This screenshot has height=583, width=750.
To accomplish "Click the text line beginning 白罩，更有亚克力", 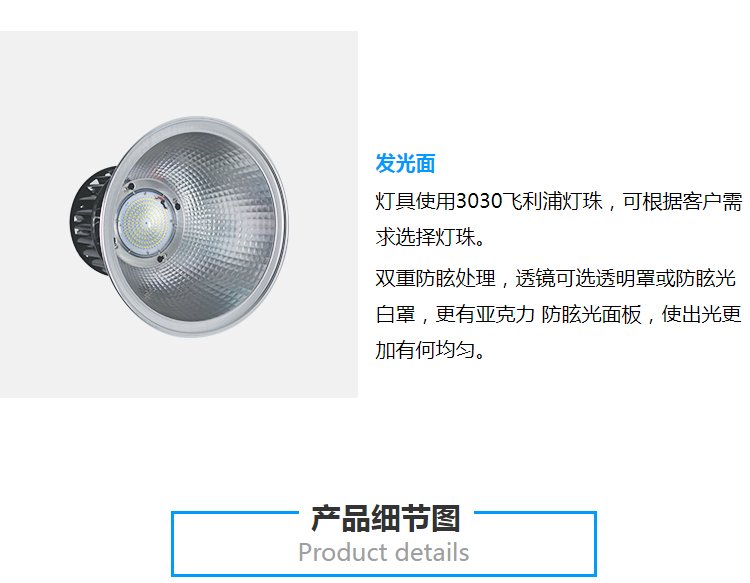I will click(559, 314).
